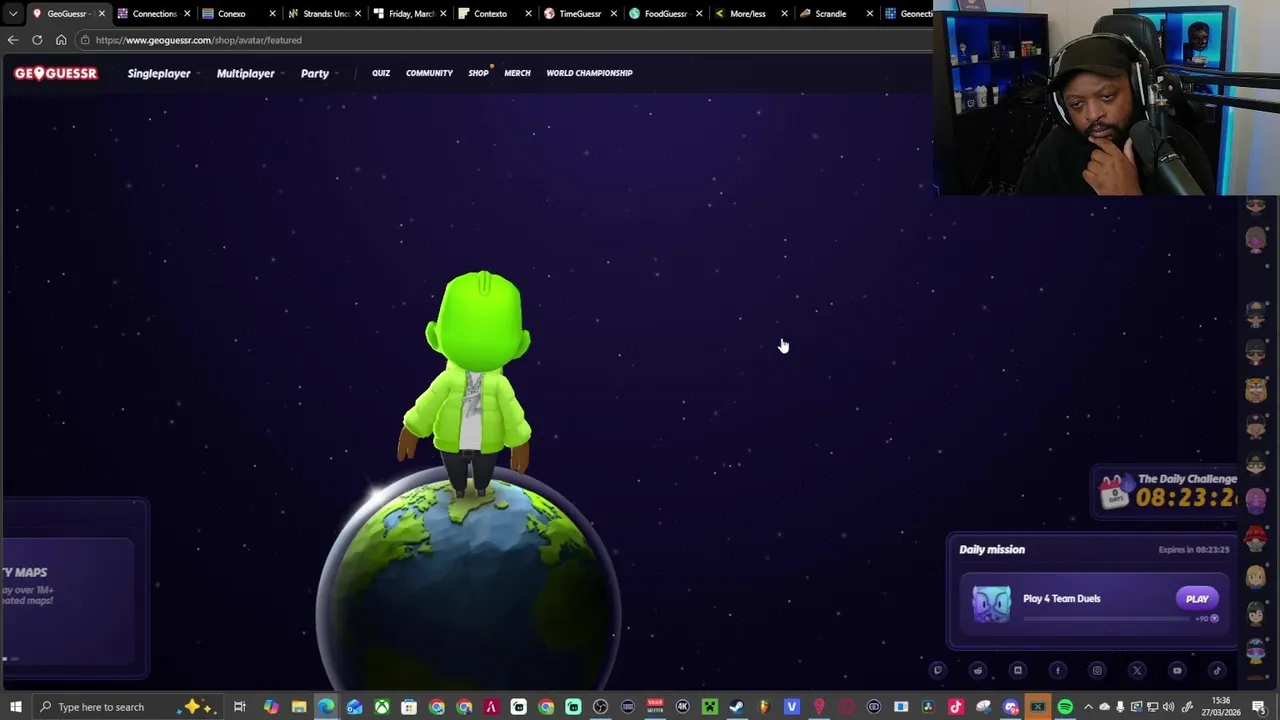Image resolution: width=1280 pixels, height=720 pixels.
Task: Select the blonde-haired avatar in the sidebar
Action: point(1256,577)
